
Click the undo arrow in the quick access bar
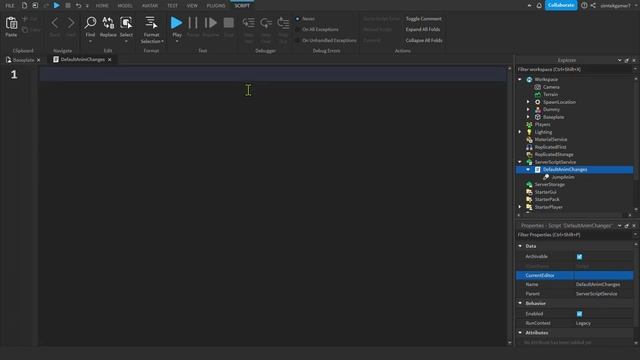coord(78,5)
